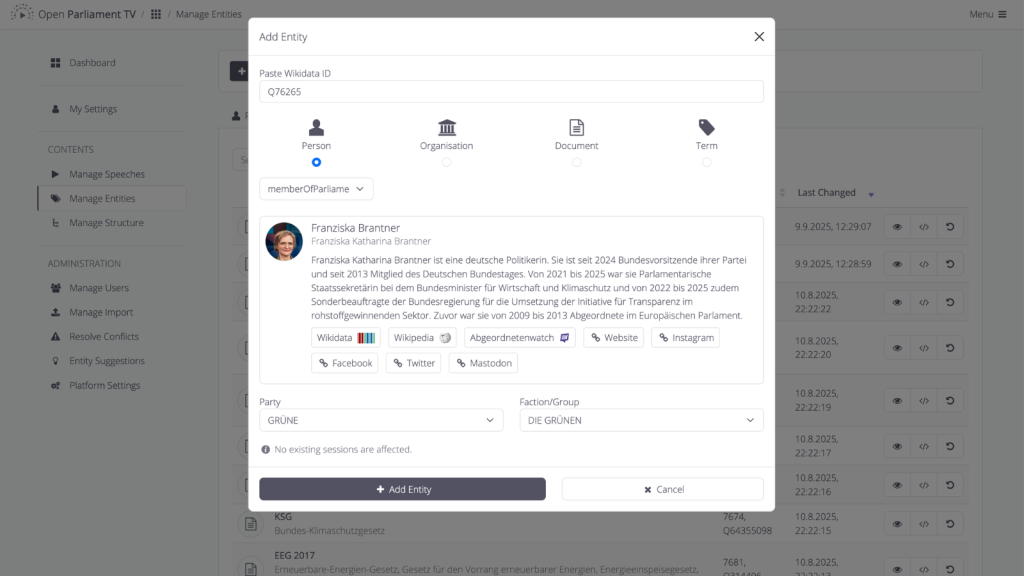Select the Person radio button

[316, 162]
